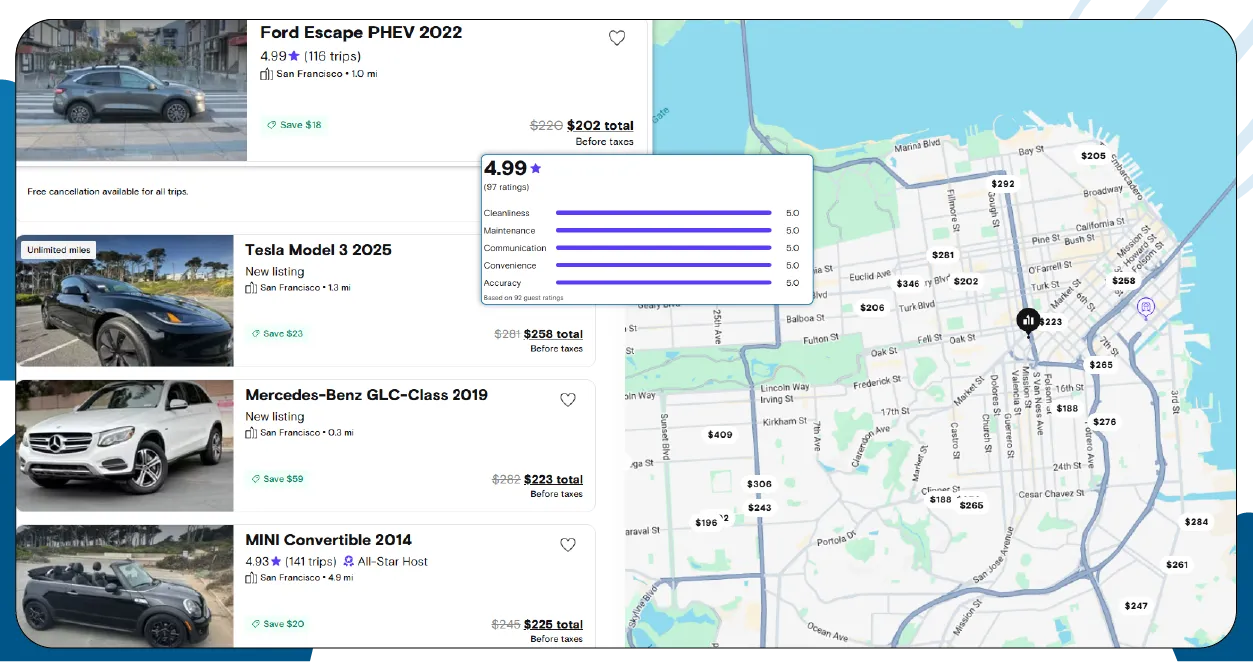Open the white Mercedes-Benz car photo
Viewport: 1253px width, 662px height.
point(125,446)
